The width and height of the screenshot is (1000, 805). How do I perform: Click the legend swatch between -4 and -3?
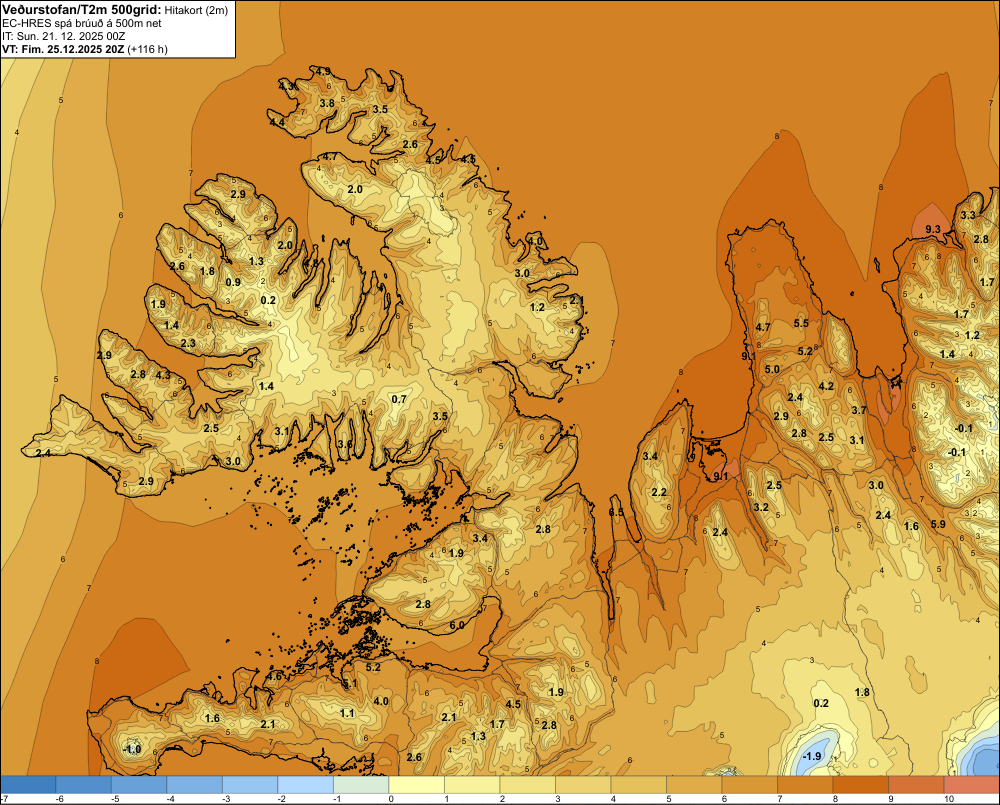[x=195, y=784]
